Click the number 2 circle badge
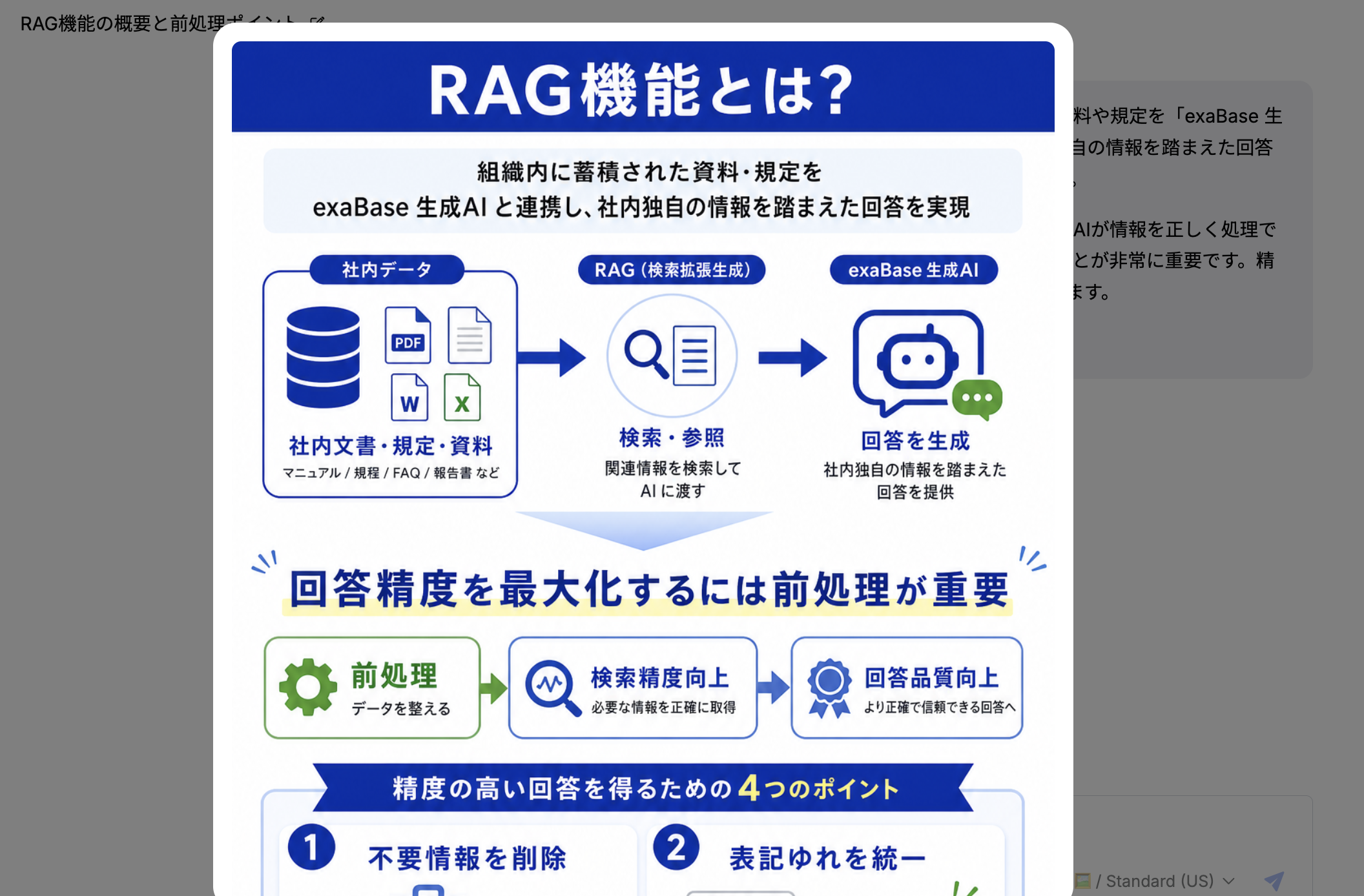Screen dimensions: 1364x896 pyautogui.click(x=676, y=847)
